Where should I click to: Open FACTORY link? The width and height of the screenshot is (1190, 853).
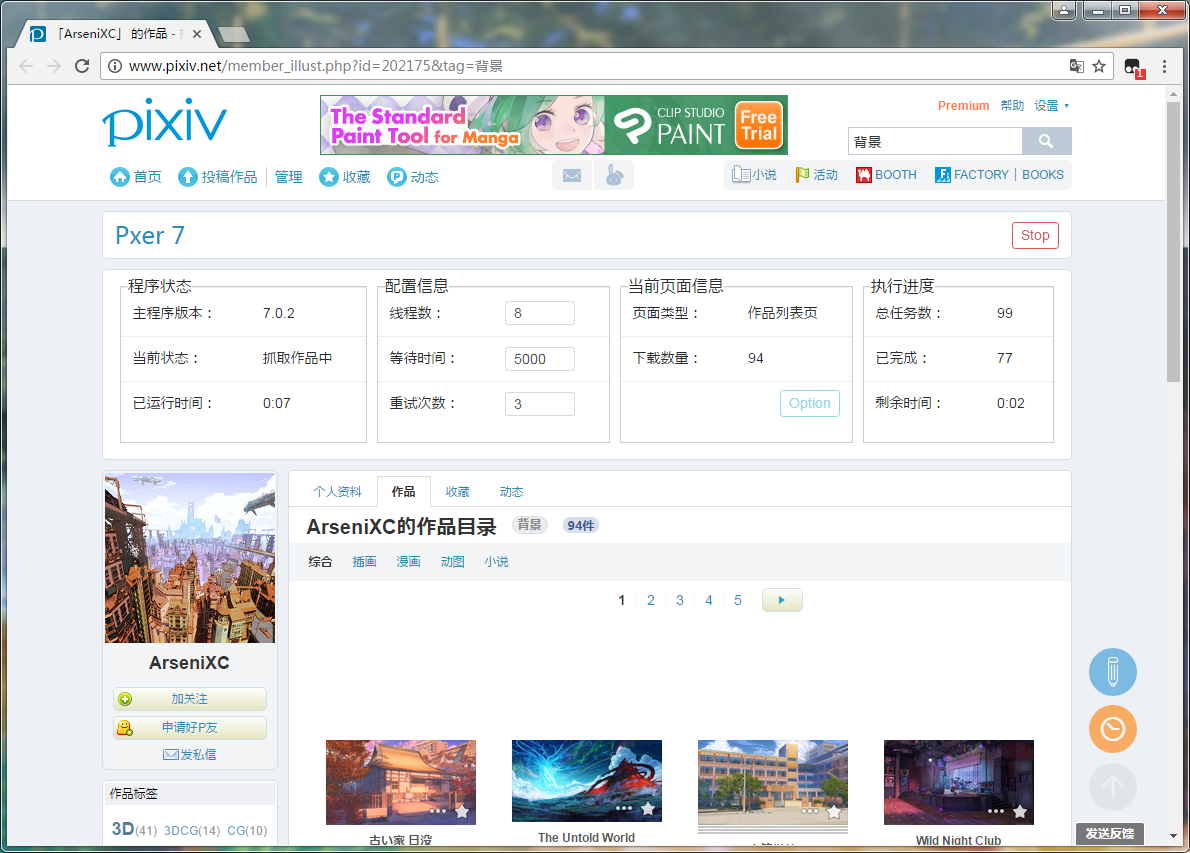click(x=971, y=175)
